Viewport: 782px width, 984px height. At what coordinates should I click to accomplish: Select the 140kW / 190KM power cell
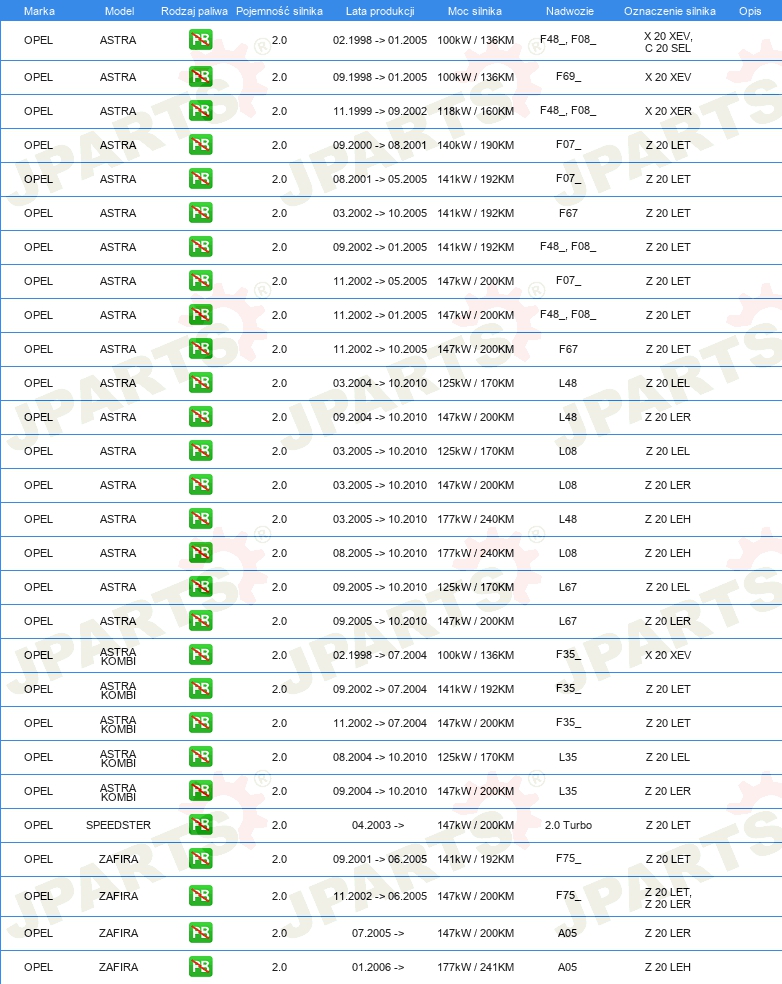coord(476,145)
